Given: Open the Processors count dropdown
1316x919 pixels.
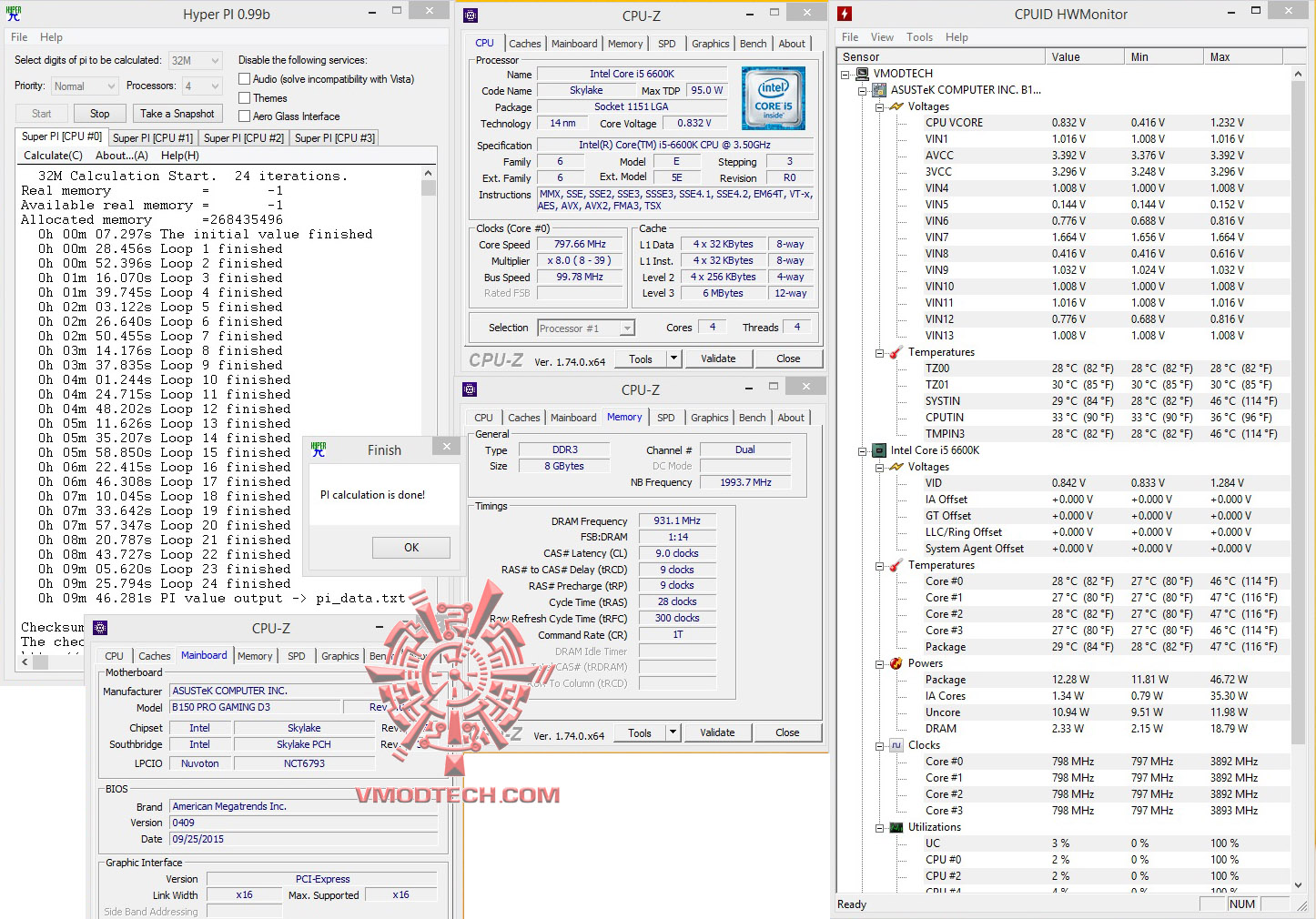Looking at the screenshot, I should 202,86.
